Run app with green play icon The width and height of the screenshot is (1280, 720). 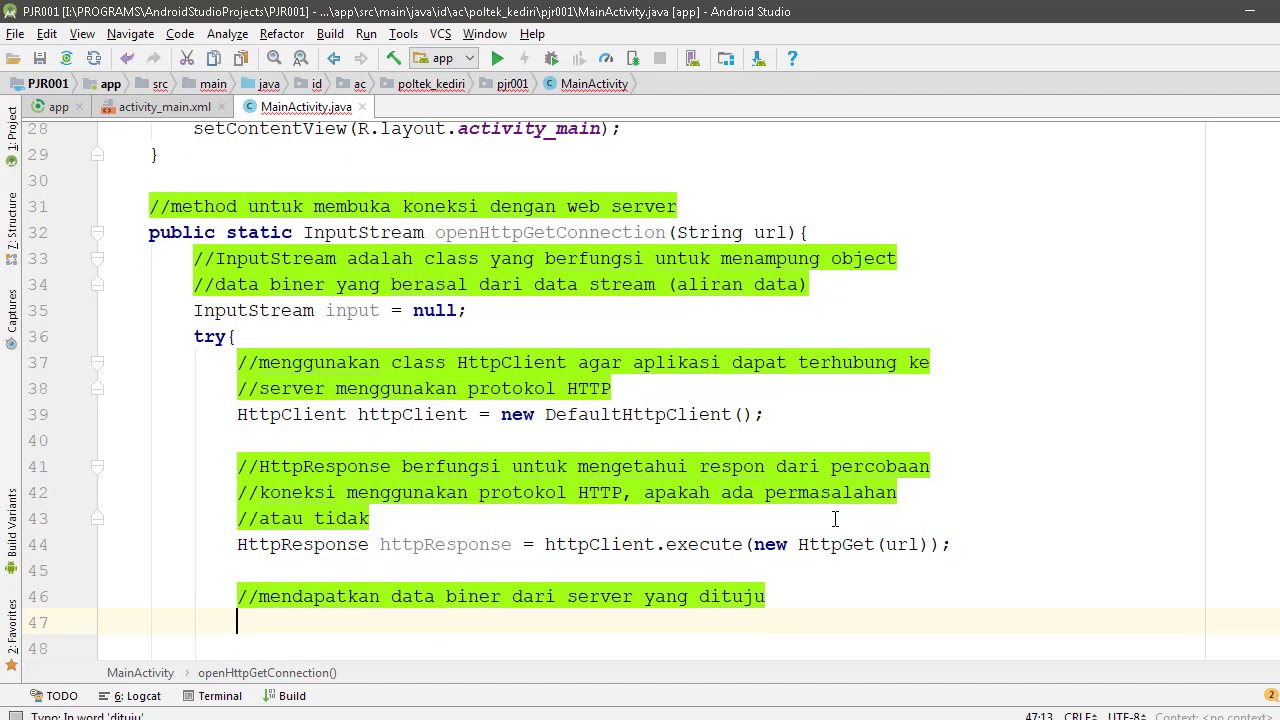497,59
